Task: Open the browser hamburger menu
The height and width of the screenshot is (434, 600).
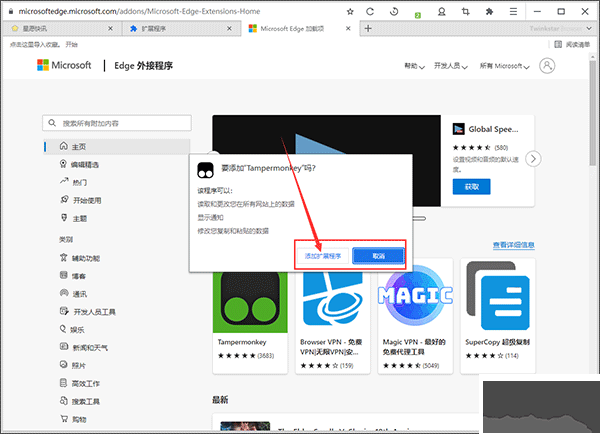Action: coord(513,11)
